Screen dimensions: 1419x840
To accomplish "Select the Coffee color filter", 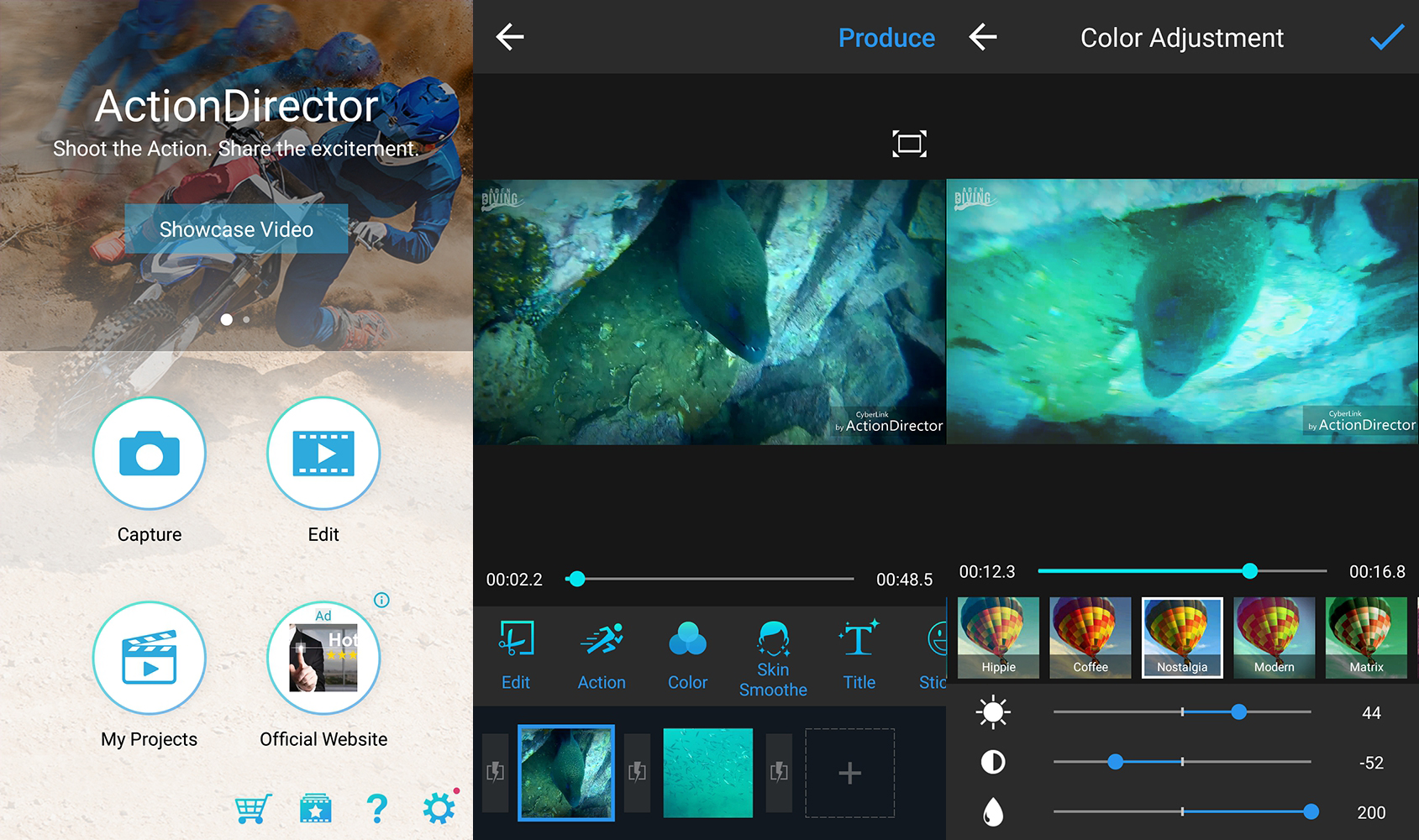I will (1091, 638).
